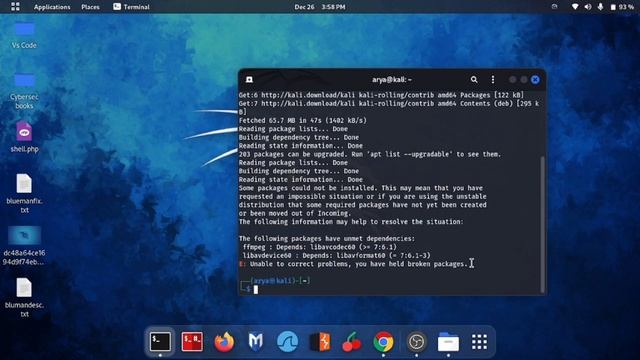Open the terminal search magnifier
Screen dimensions: 640x360
coord(474,80)
